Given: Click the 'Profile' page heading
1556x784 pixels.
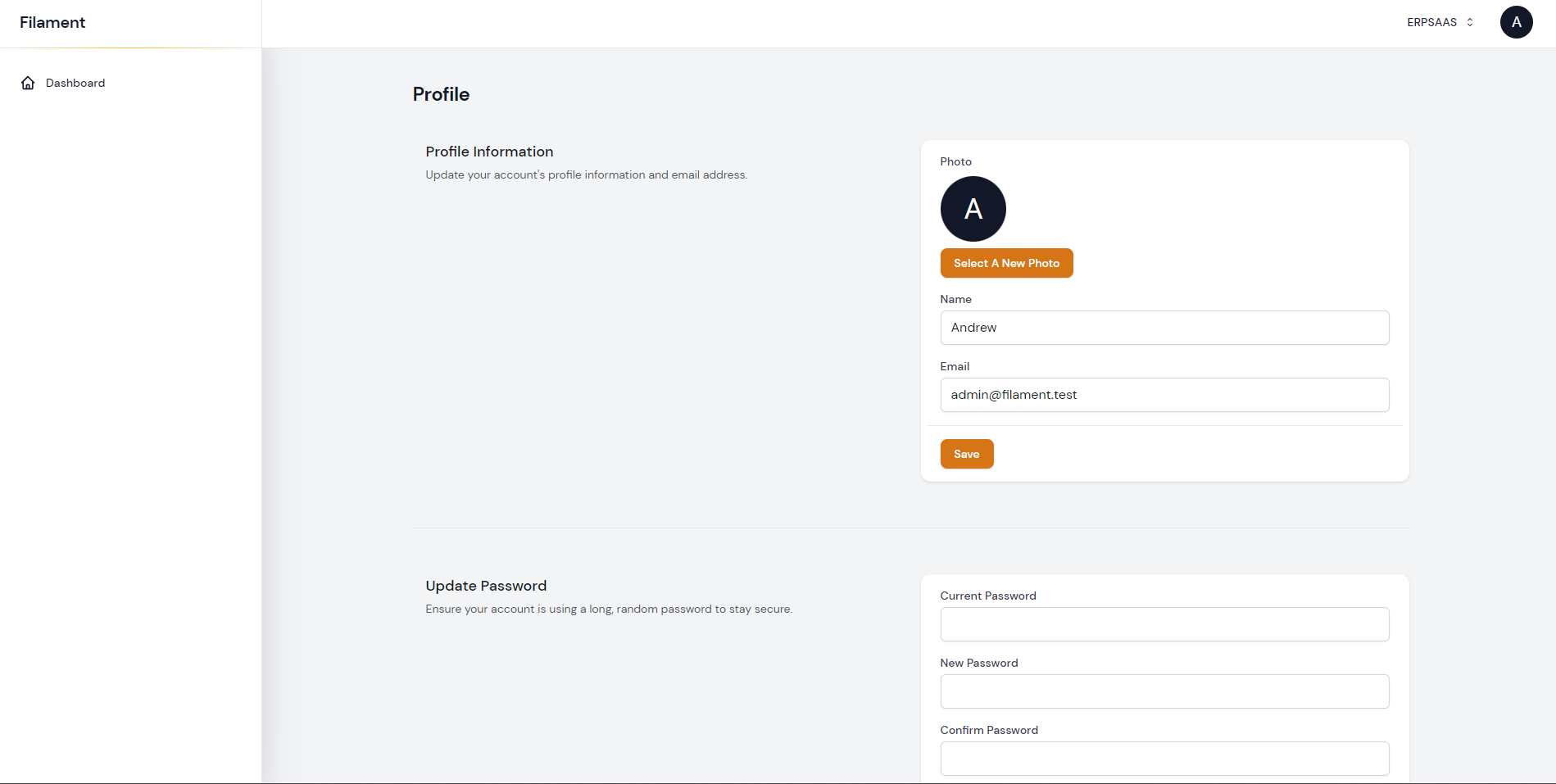Looking at the screenshot, I should tap(441, 94).
